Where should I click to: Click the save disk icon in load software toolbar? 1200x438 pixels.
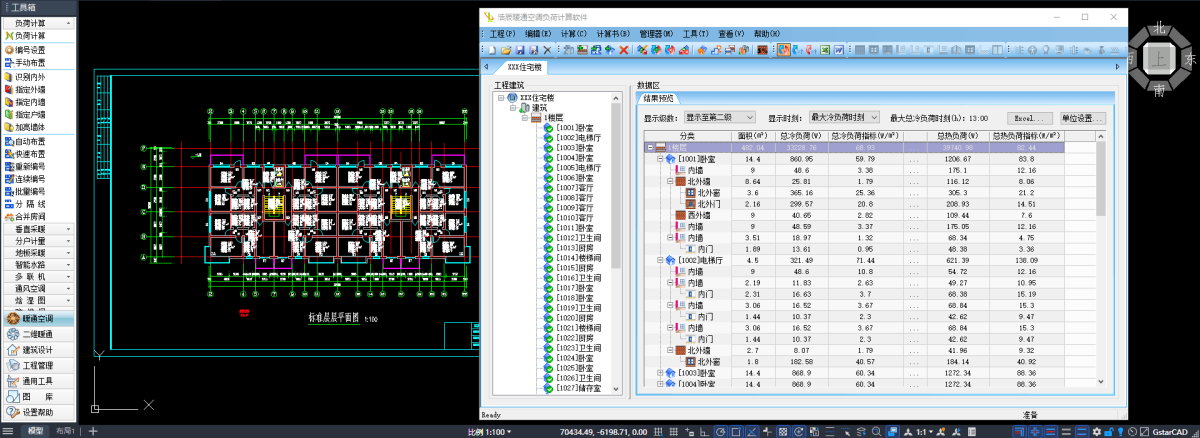point(520,50)
